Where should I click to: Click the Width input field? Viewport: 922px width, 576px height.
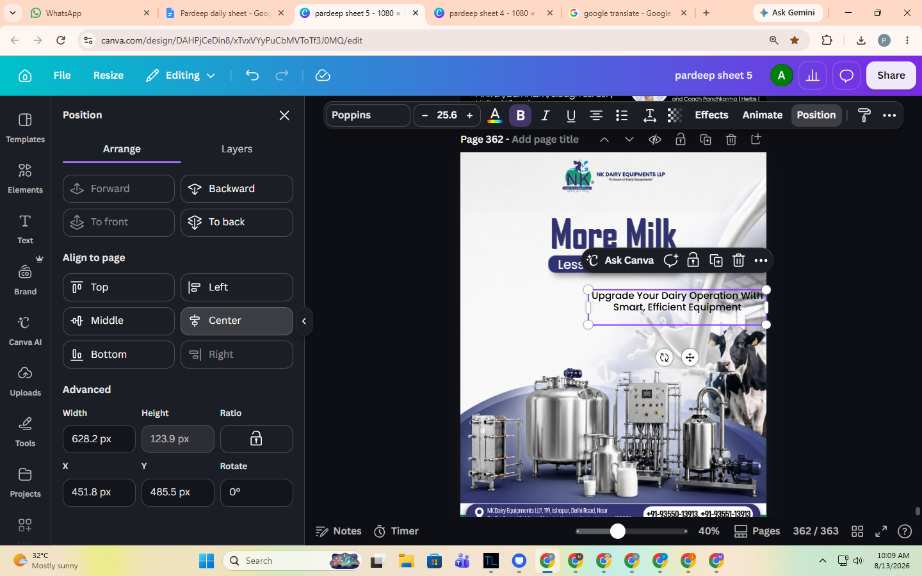[x=99, y=439]
